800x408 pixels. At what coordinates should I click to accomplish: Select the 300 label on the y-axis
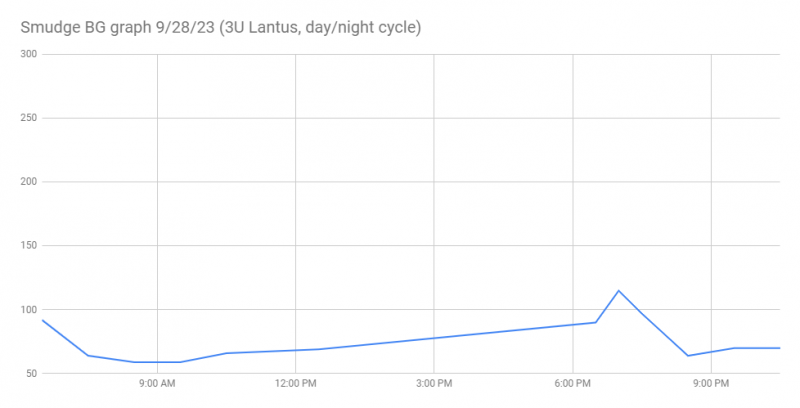[x=28, y=54]
